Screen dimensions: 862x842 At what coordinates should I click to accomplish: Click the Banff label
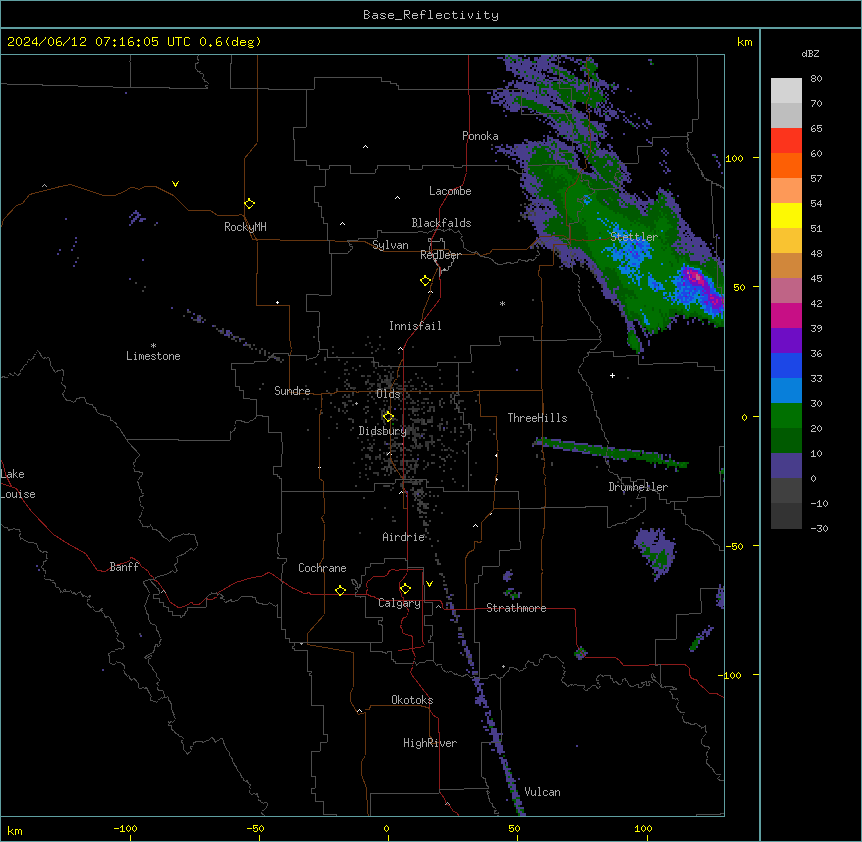coord(124,567)
